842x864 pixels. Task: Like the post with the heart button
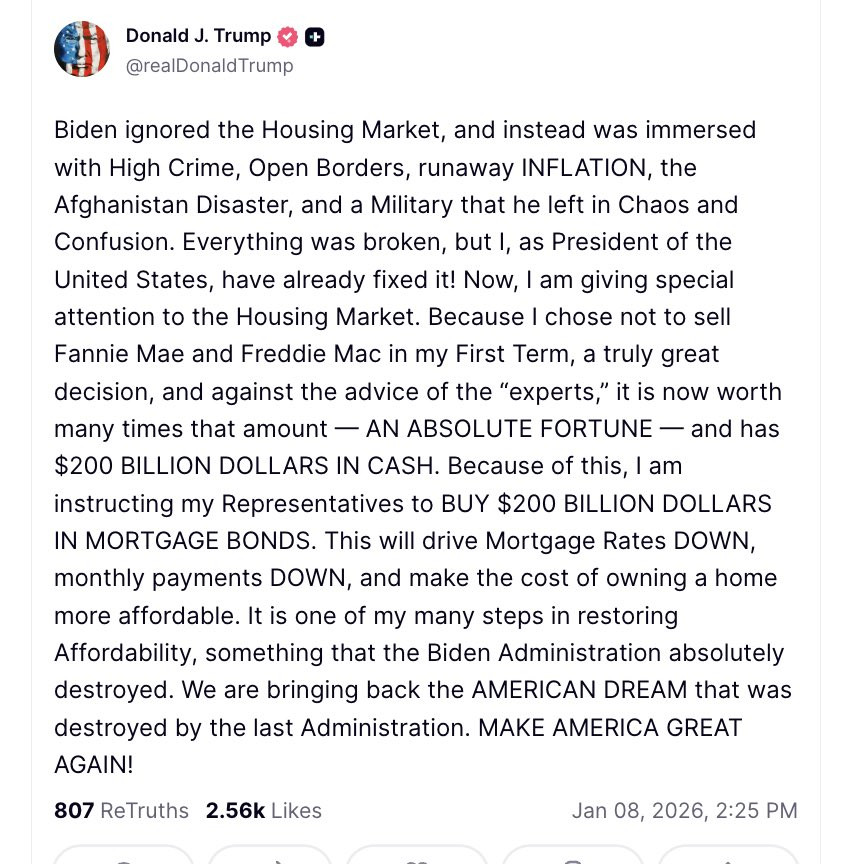[417, 855]
